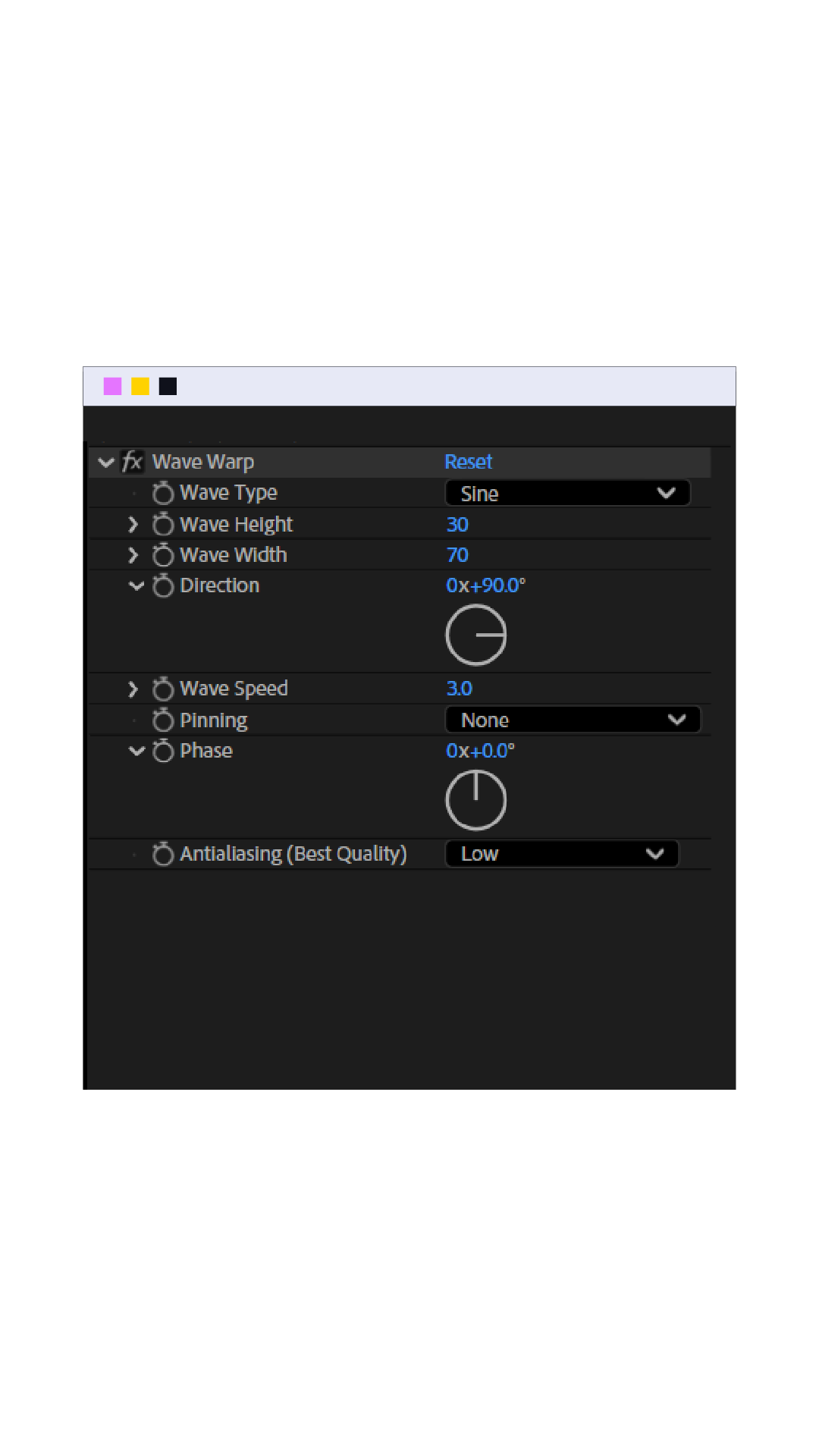Image resolution: width=819 pixels, height=1456 pixels.
Task: Open the Antialiasing Low dropdown
Action: tap(561, 854)
